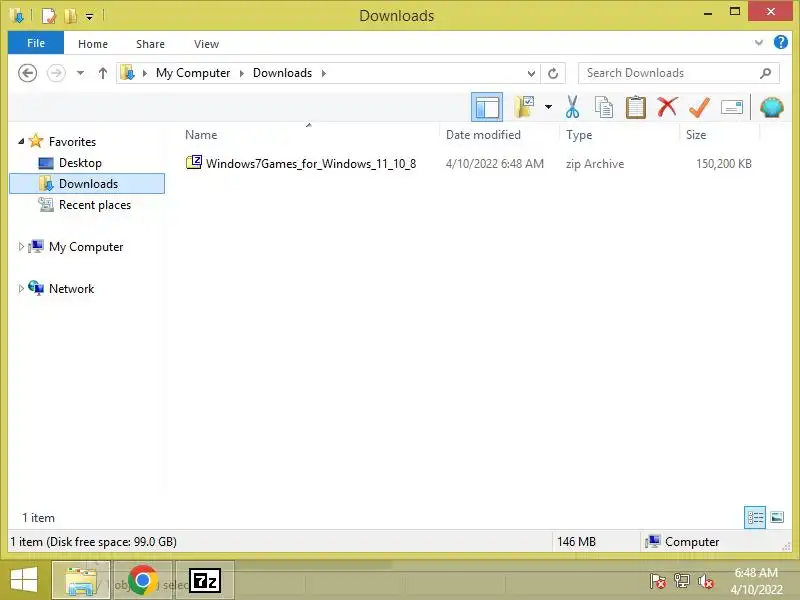The width and height of the screenshot is (800, 600).
Task: Click the Rename icon in the toolbar
Action: point(732,107)
